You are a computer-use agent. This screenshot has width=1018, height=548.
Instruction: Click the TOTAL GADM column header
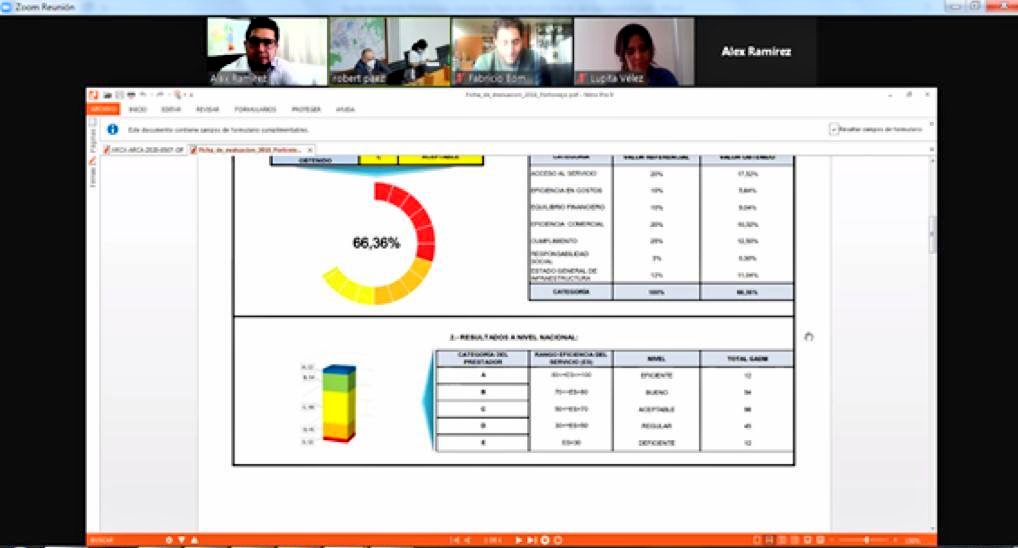pyautogui.click(x=747, y=358)
